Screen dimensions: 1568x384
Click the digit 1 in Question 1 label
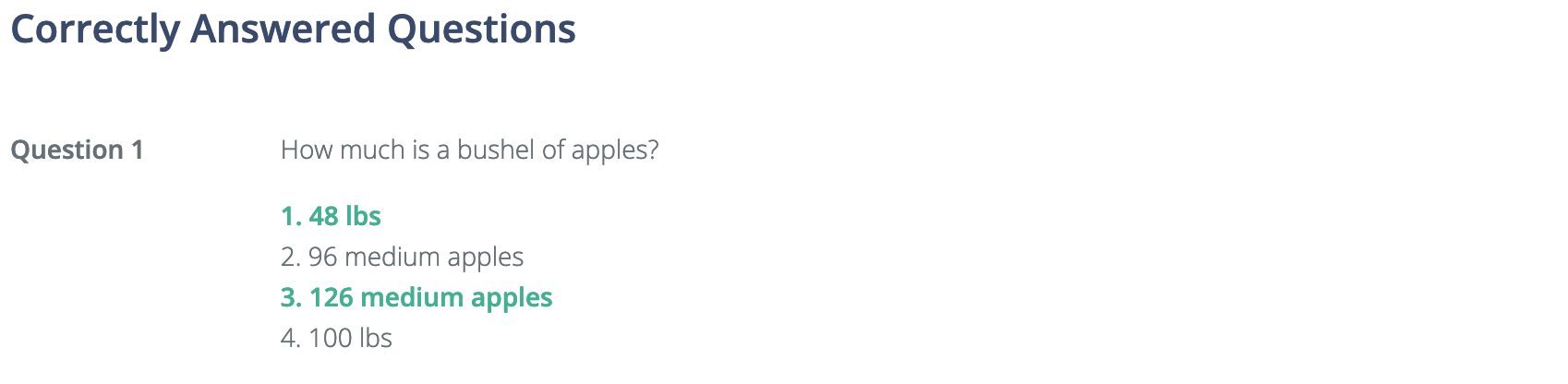[138, 150]
